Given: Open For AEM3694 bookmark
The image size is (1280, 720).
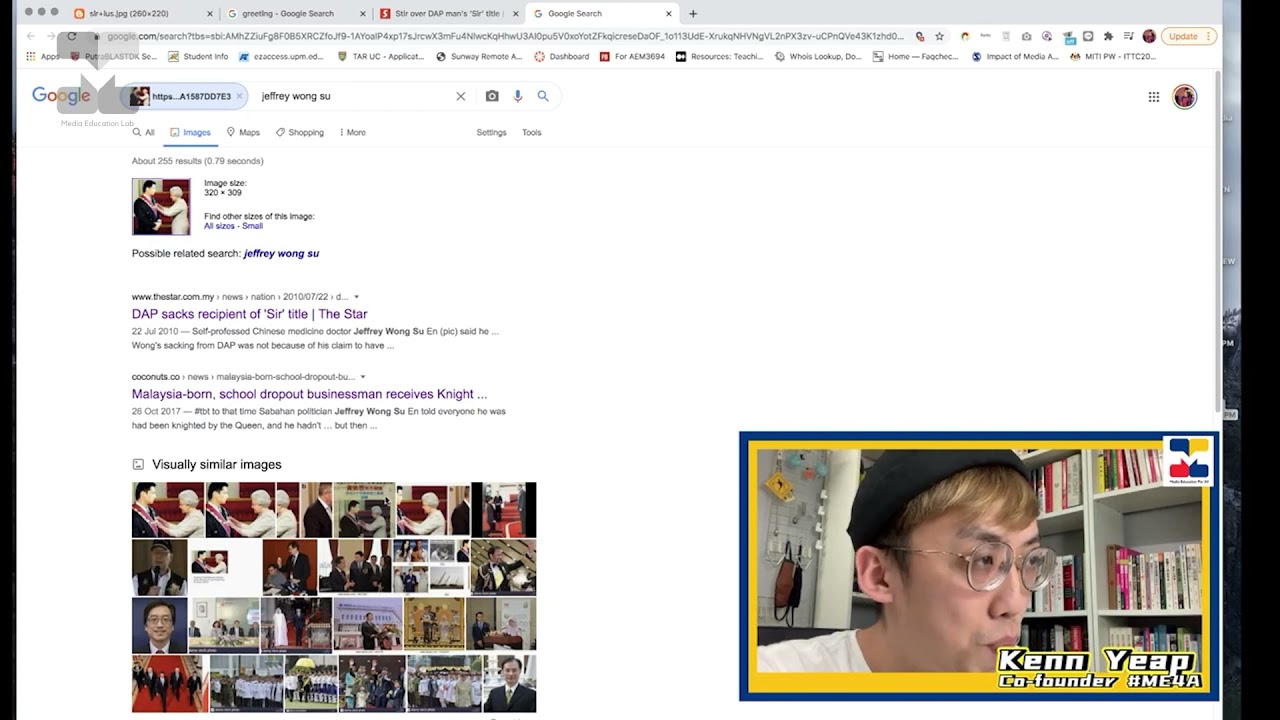Looking at the screenshot, I should pyautogui.click(x=633, y=57).
